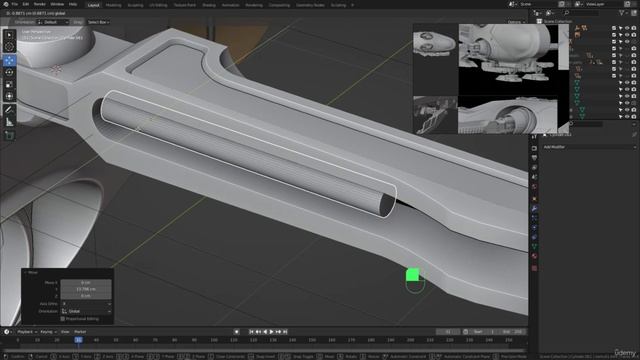
Task: Click the Move X value field
Action: click(86, 282)
